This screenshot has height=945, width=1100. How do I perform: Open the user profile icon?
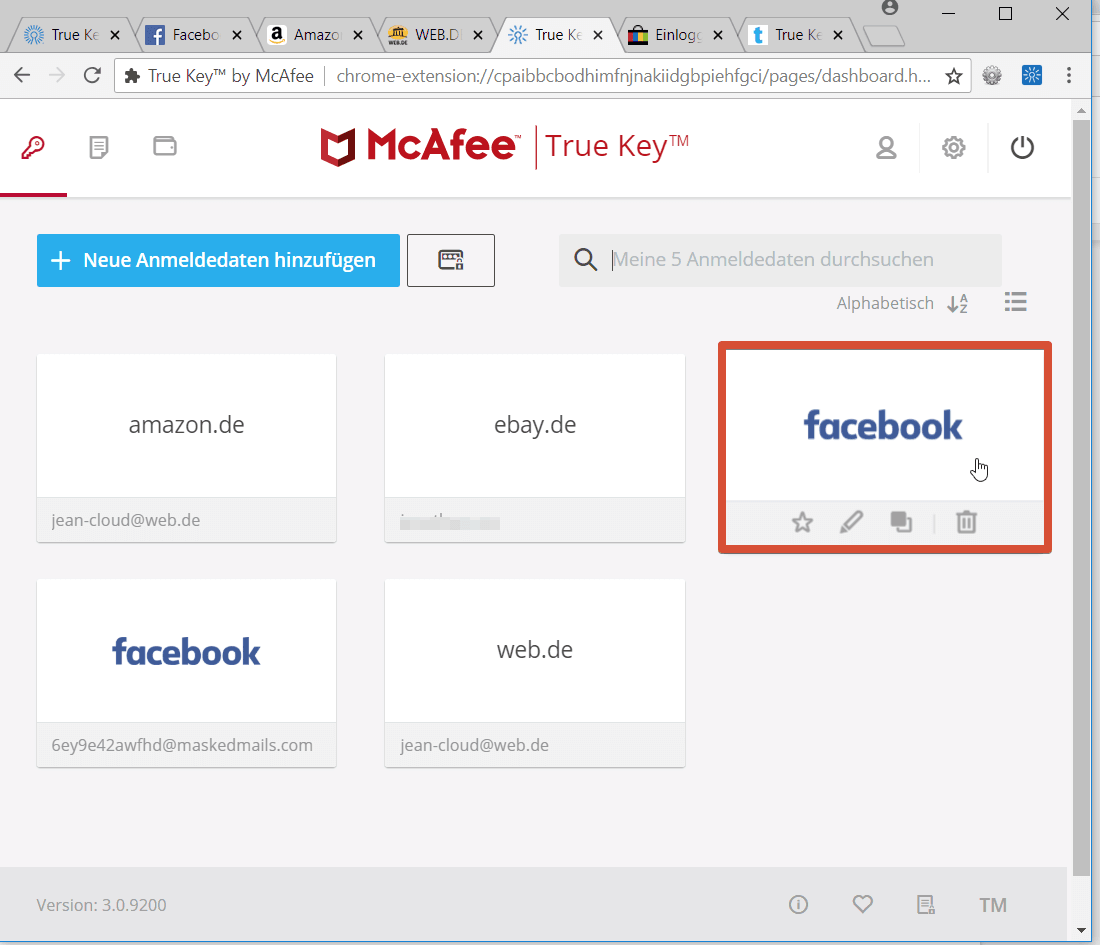coord(886,147)
